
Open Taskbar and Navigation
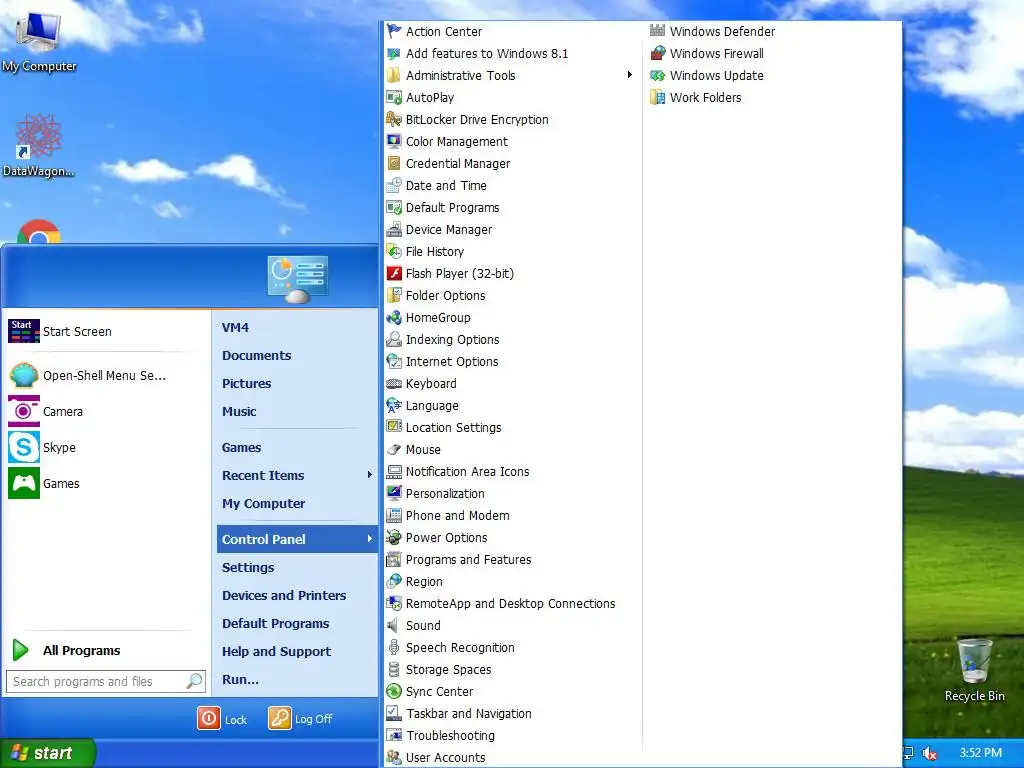coord(469,714)
